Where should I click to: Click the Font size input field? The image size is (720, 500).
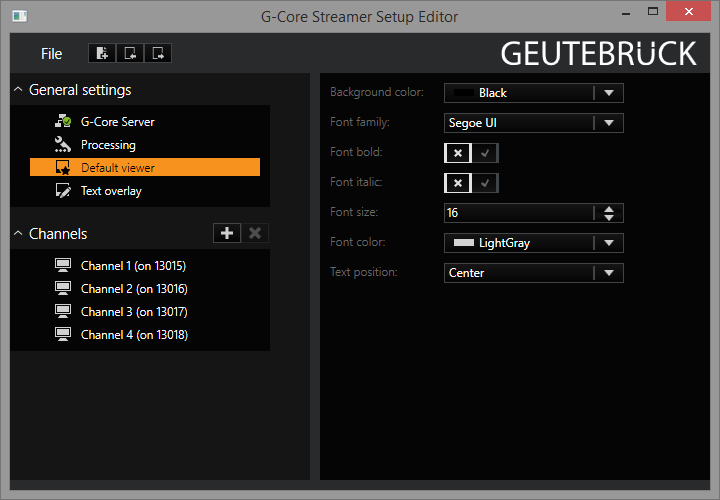(x=519, y=213)
